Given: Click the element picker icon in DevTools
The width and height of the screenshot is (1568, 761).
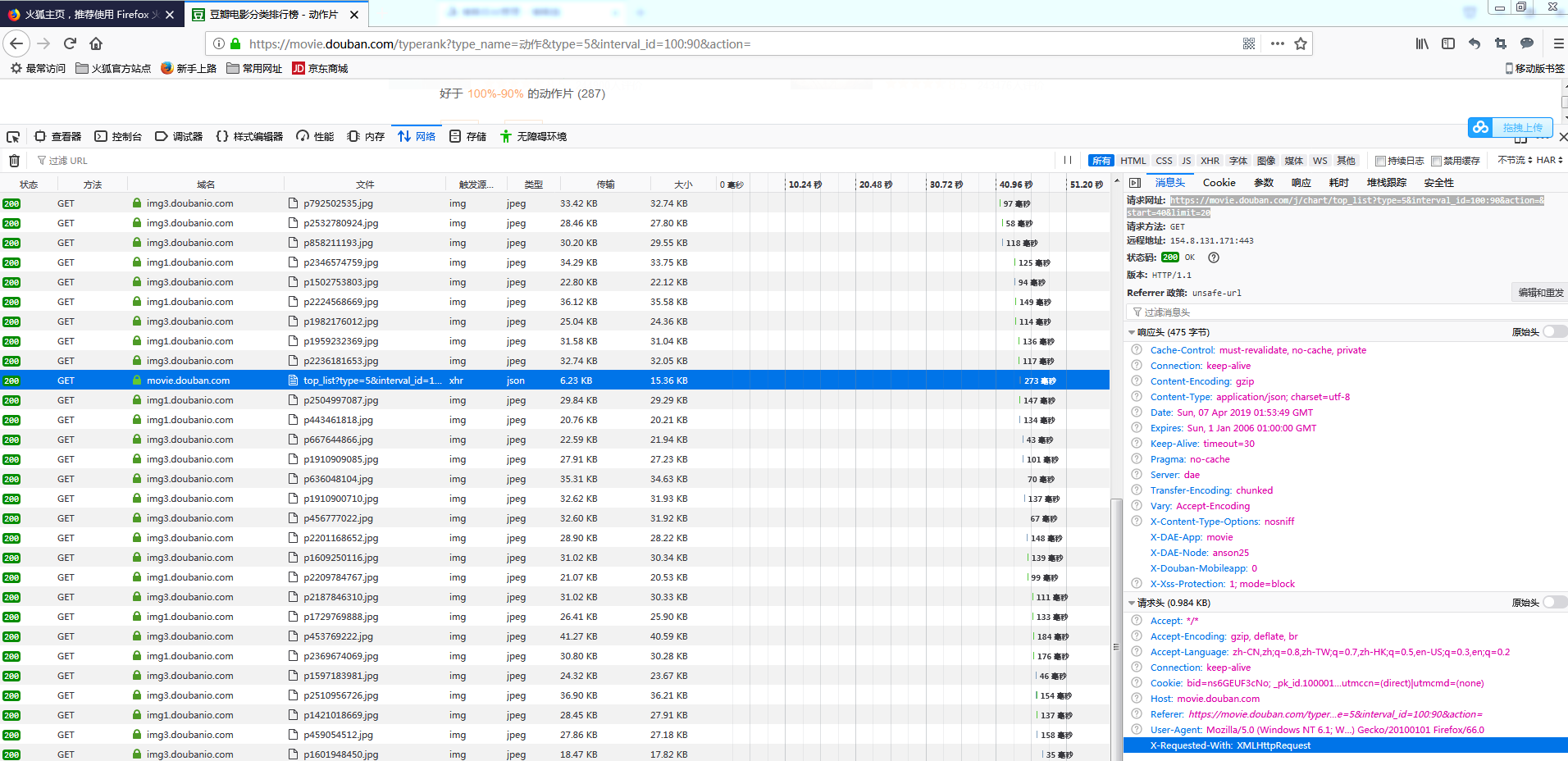Looking at the screenshot, I should pos(13,137).
